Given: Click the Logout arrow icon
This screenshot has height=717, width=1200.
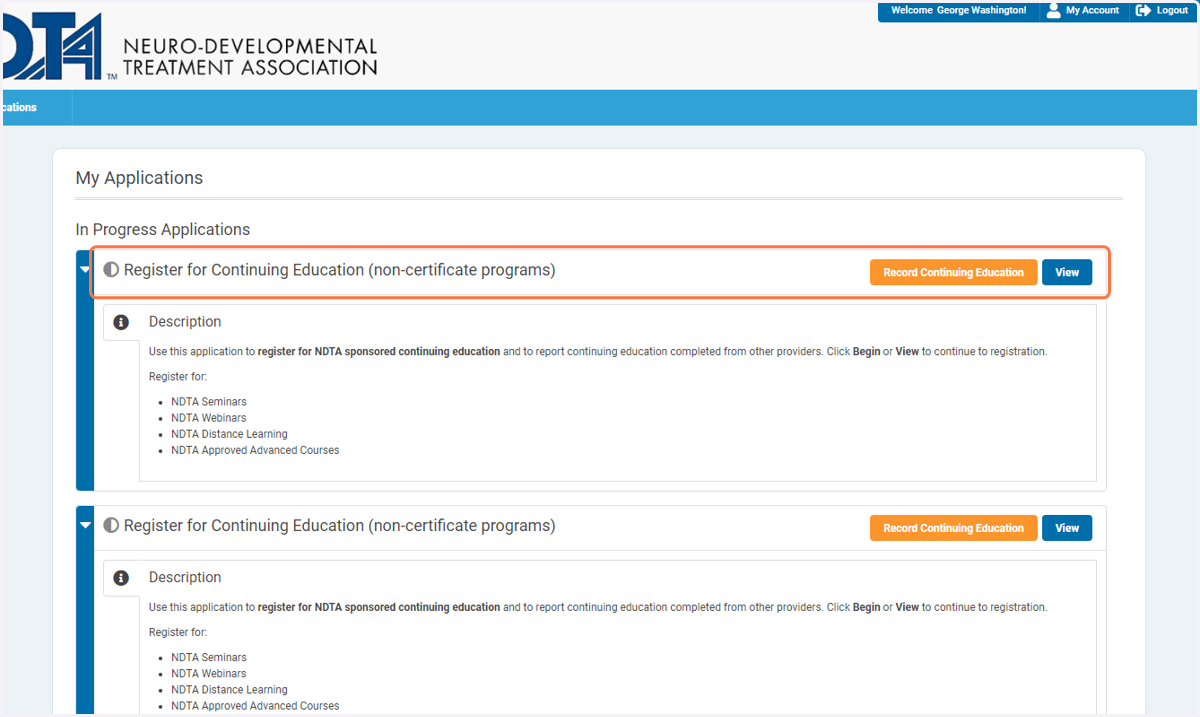Looking at the screenshot, I should (1144, 10).
